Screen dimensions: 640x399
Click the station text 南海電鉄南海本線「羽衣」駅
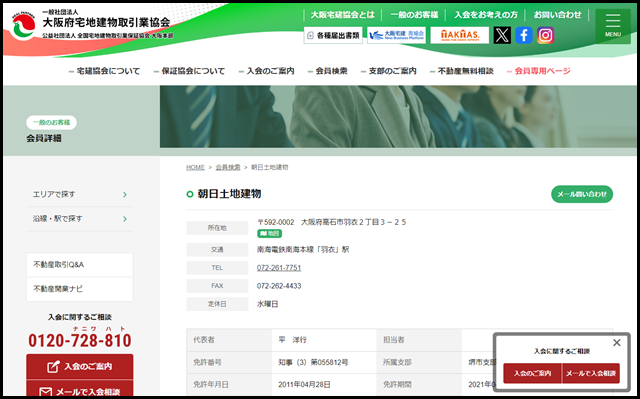tap(303, 250)
